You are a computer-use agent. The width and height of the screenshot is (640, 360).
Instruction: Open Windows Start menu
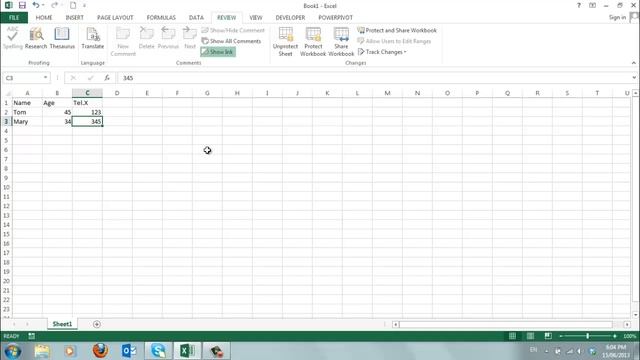pyautogui.click(x=12, y=351)
